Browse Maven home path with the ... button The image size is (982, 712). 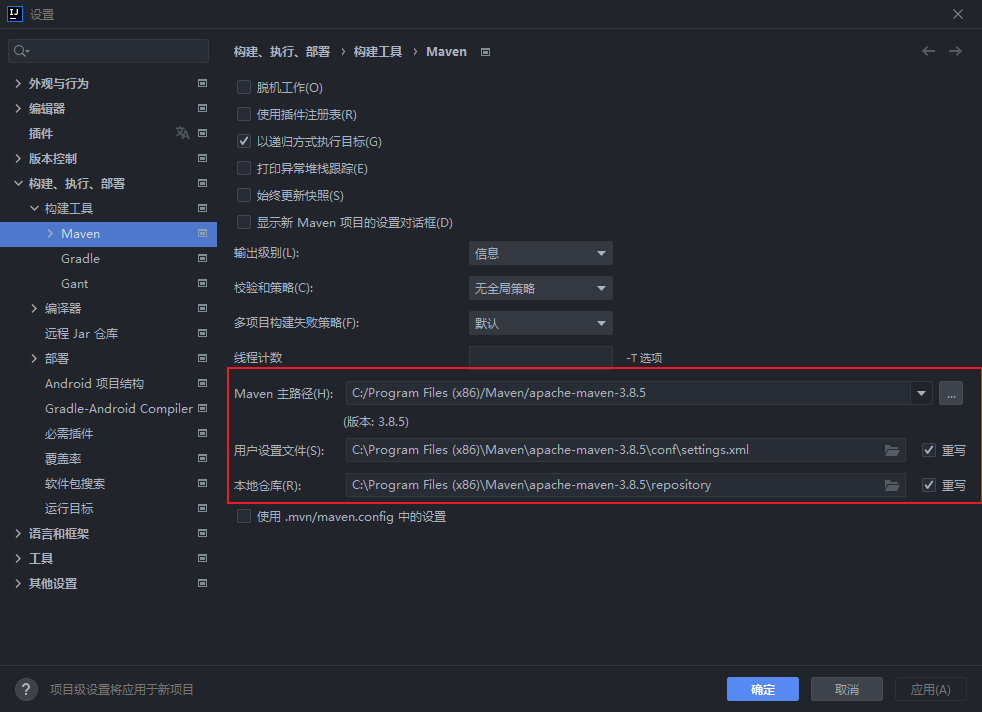pyautogui.click(x=951, y=393)
